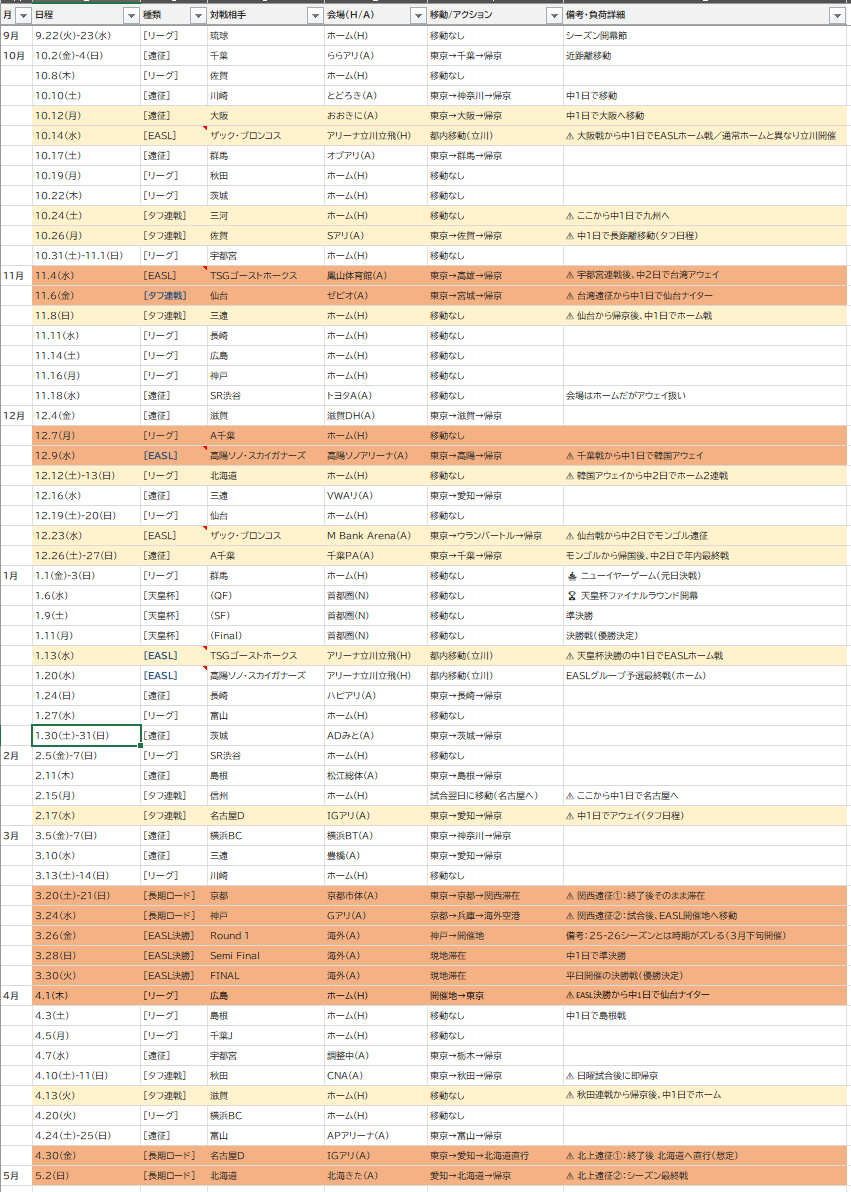
Task: Open the 対戦相手 column filter dropdown
Action: 316,15
